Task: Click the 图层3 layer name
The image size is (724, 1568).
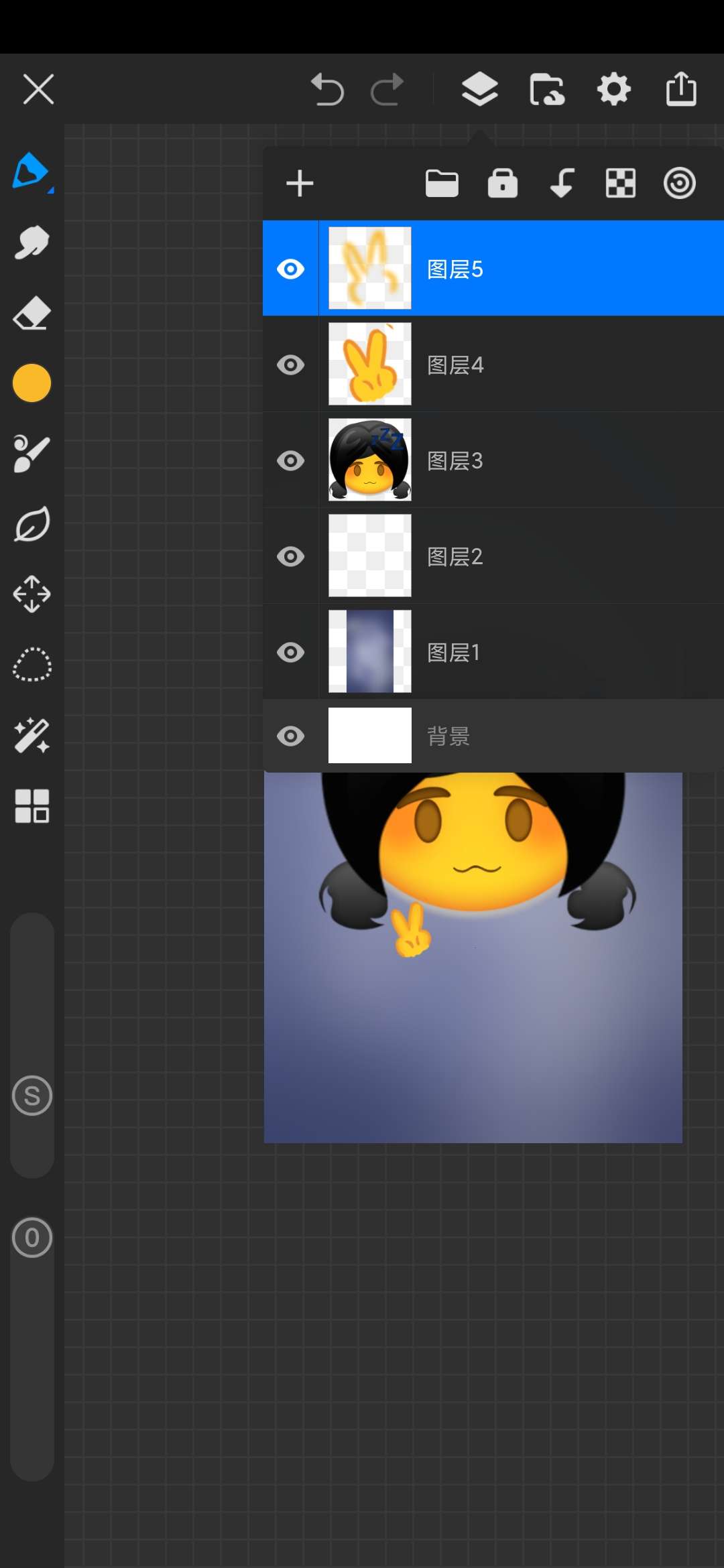Action: click(455, 461)
